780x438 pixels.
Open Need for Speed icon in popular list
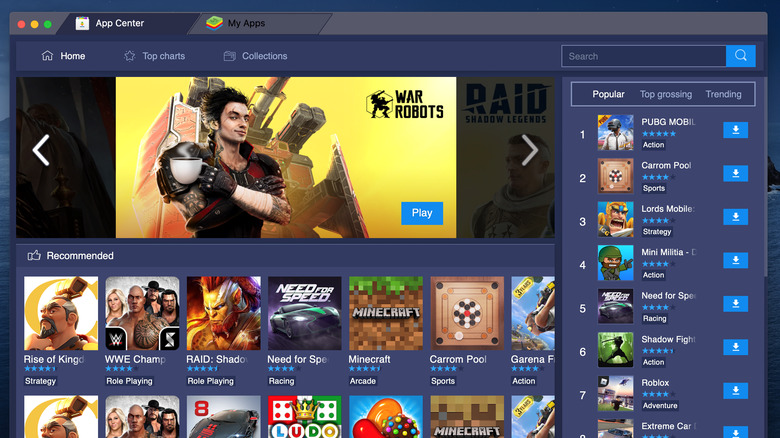click(x=615, y=306)
